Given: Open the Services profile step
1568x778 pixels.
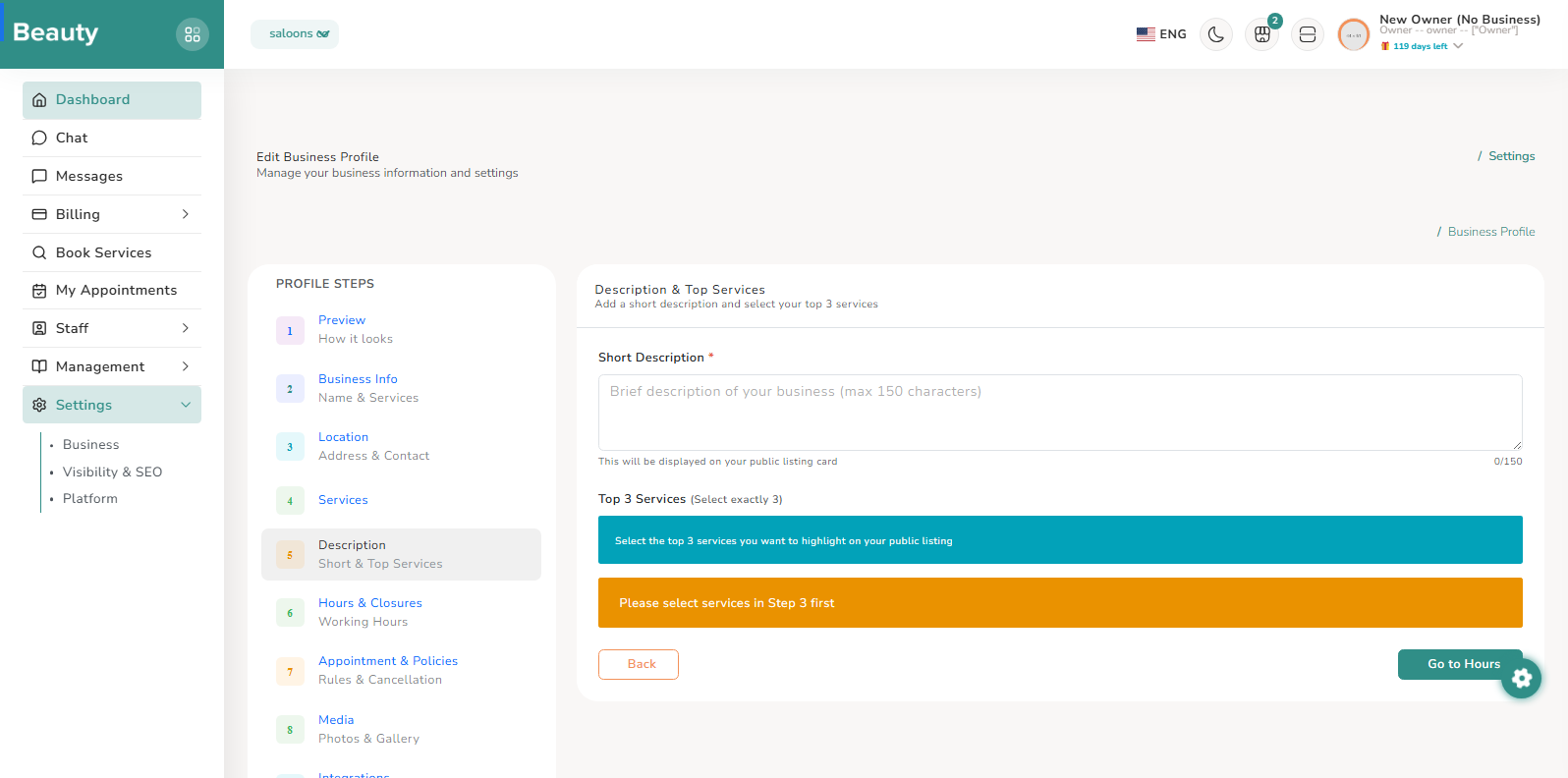Looking at the screenshot, I should tap(401, 501).
